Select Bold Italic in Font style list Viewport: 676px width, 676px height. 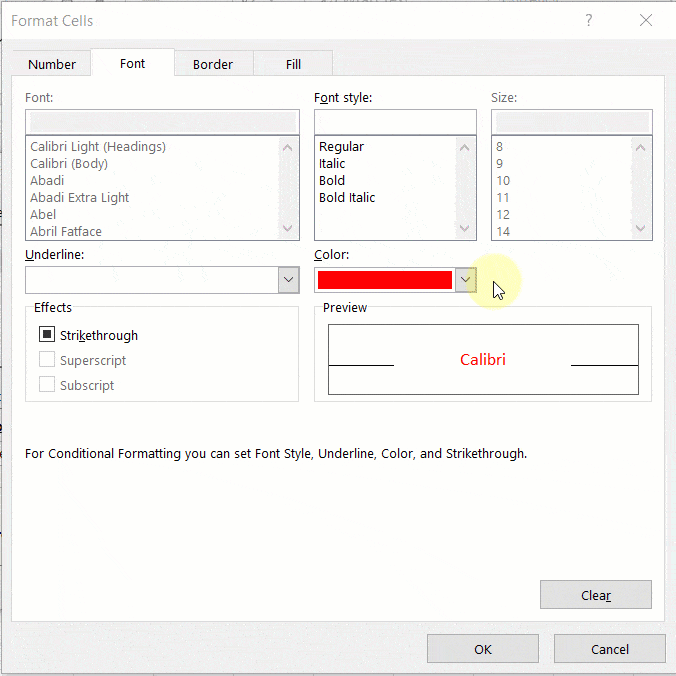(x=347, y=198)
